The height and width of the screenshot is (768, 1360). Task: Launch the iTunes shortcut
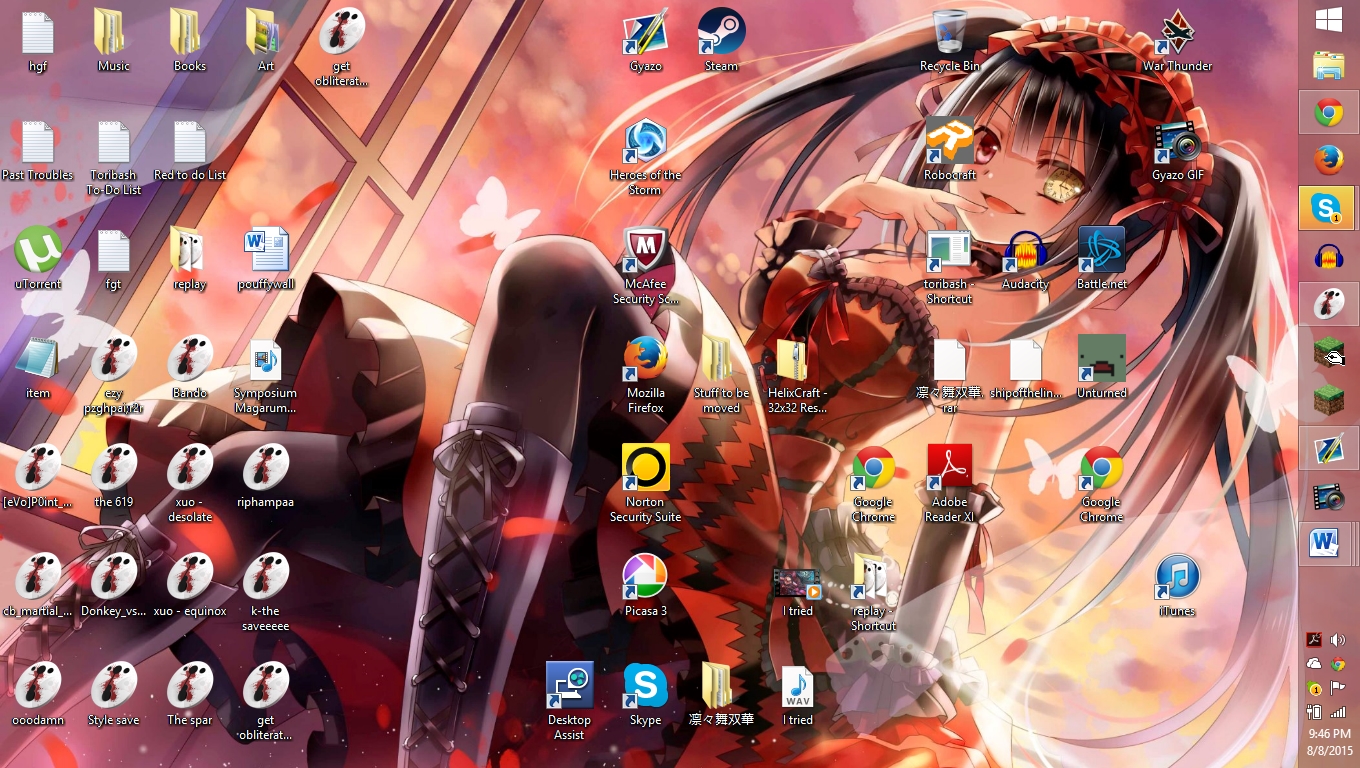[x=1178, y=586]
